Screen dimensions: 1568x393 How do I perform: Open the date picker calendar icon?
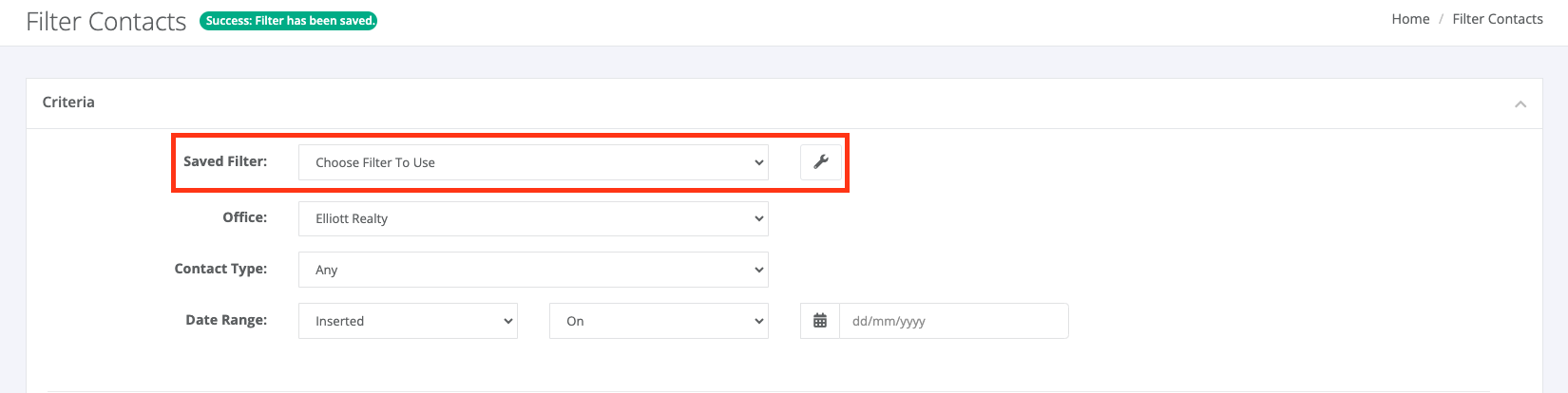pos(820,321)
